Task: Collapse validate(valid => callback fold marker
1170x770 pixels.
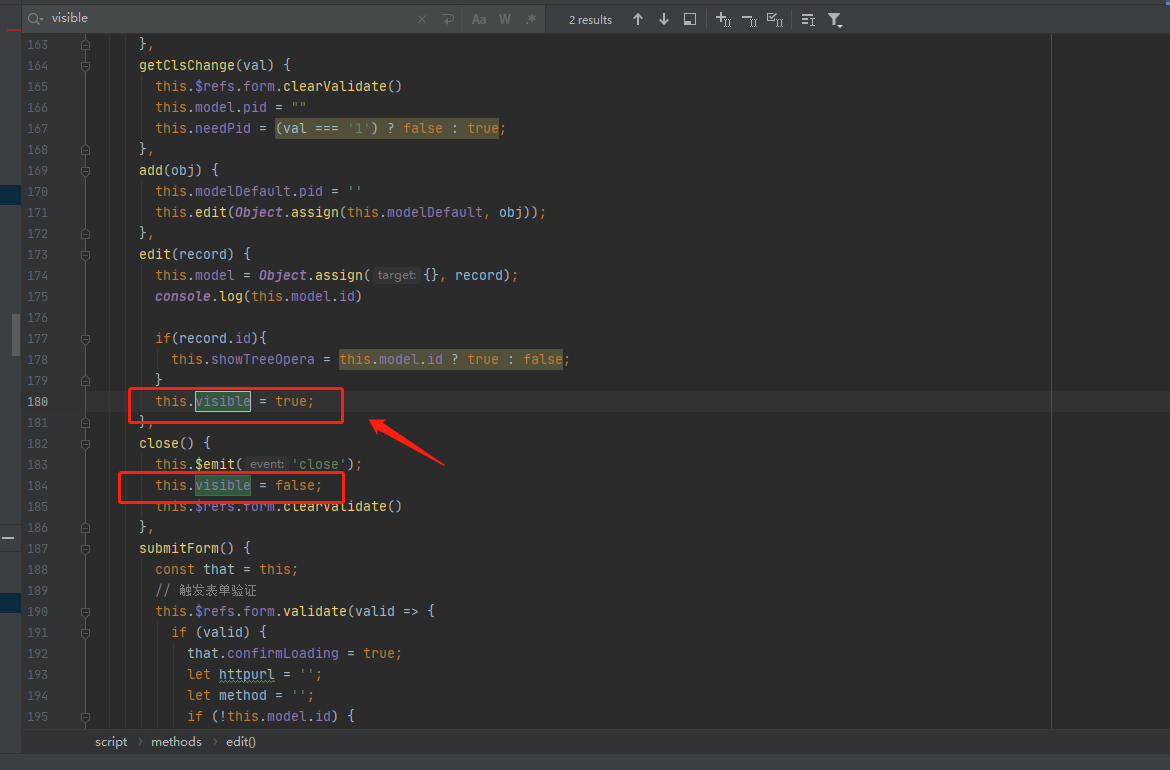Action: pos(86,612)
